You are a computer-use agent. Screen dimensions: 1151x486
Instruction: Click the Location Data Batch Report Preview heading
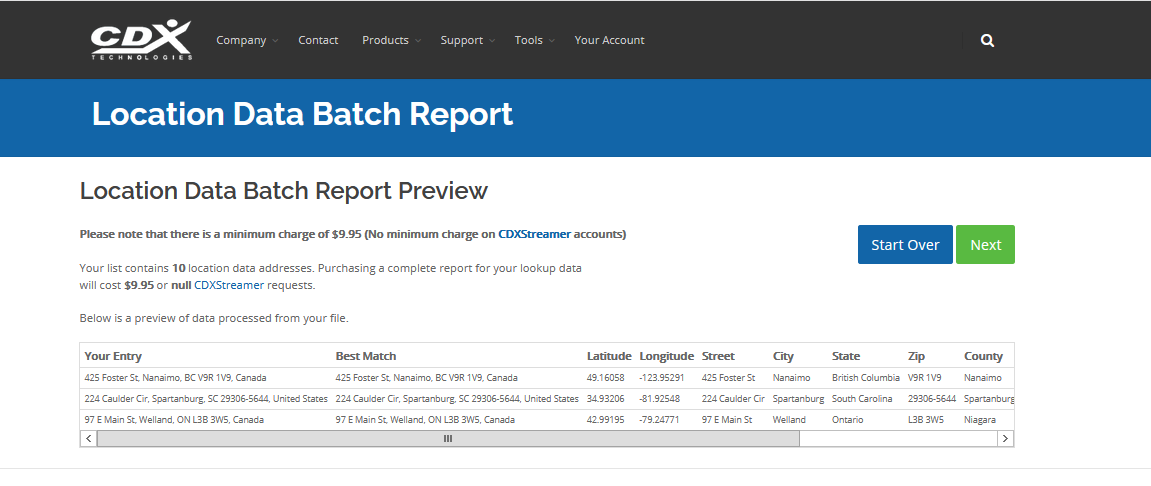point(283,191)
